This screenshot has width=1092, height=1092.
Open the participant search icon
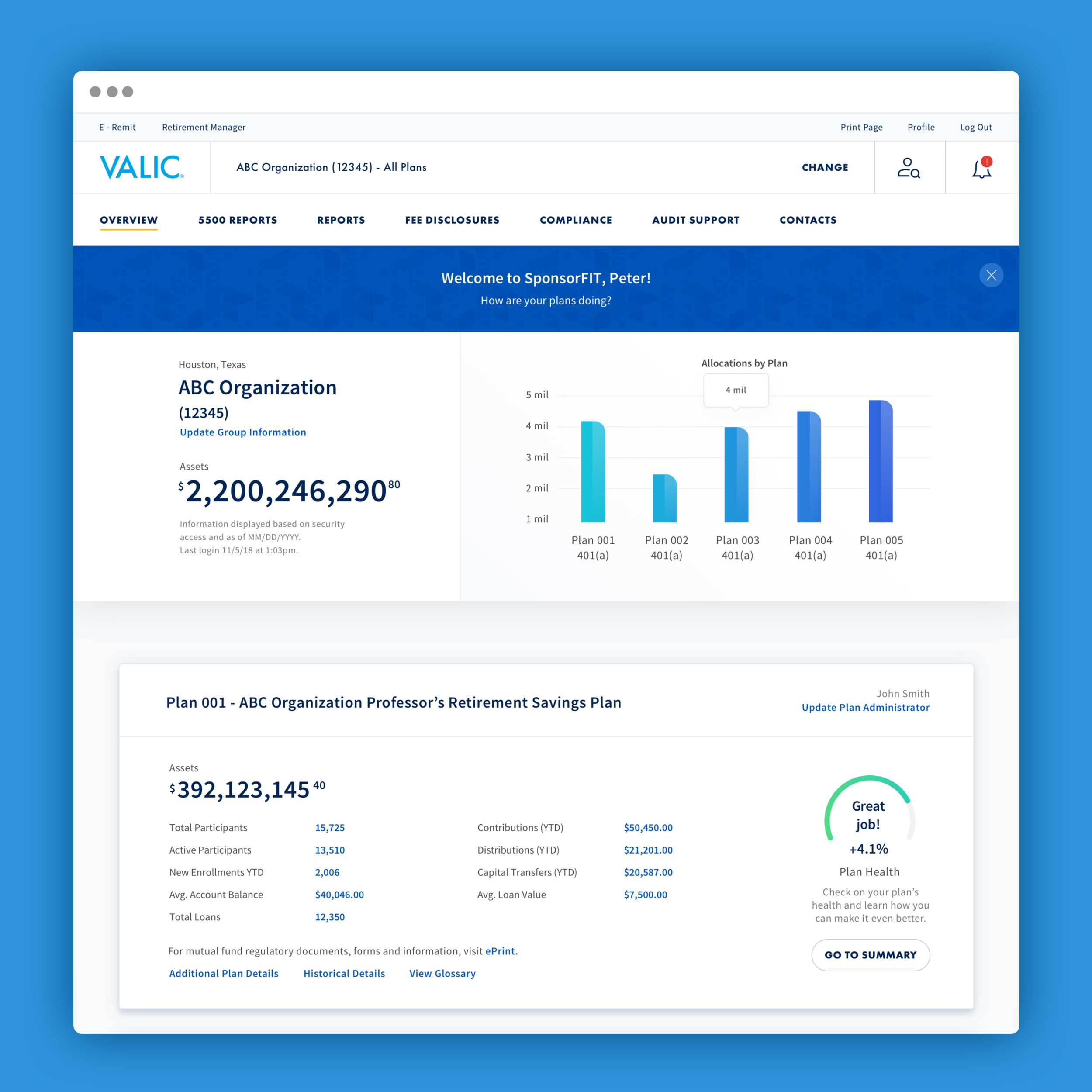pyautogui.click(x=909, y=167)
